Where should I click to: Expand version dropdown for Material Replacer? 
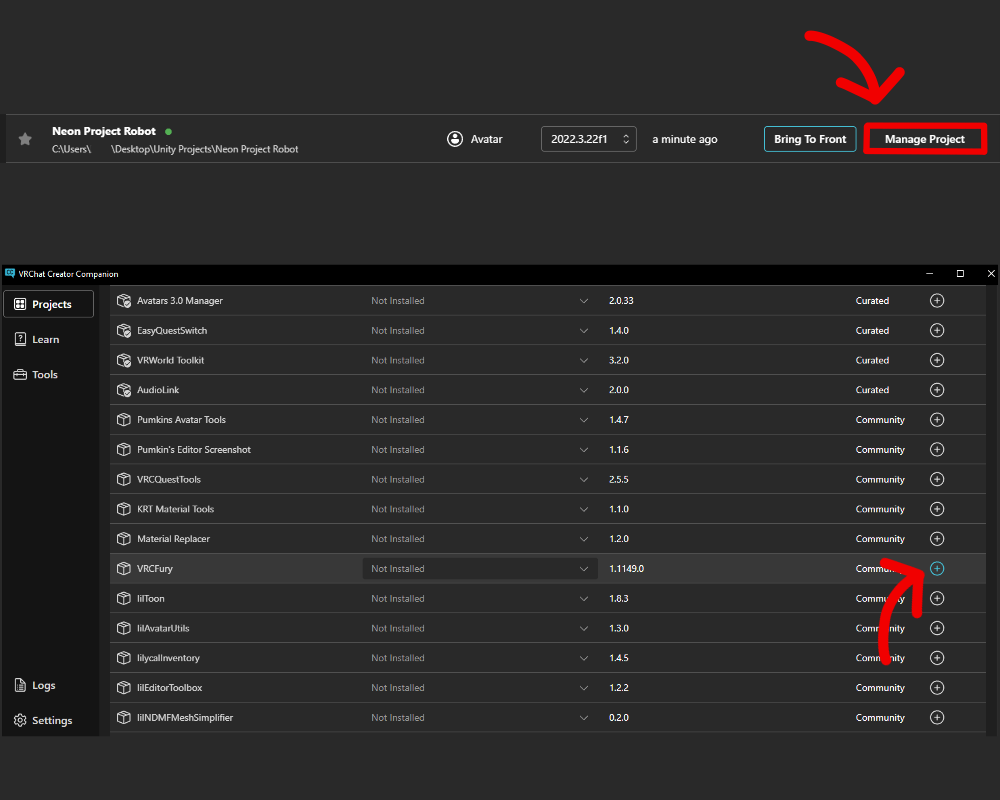click(584, 539)
